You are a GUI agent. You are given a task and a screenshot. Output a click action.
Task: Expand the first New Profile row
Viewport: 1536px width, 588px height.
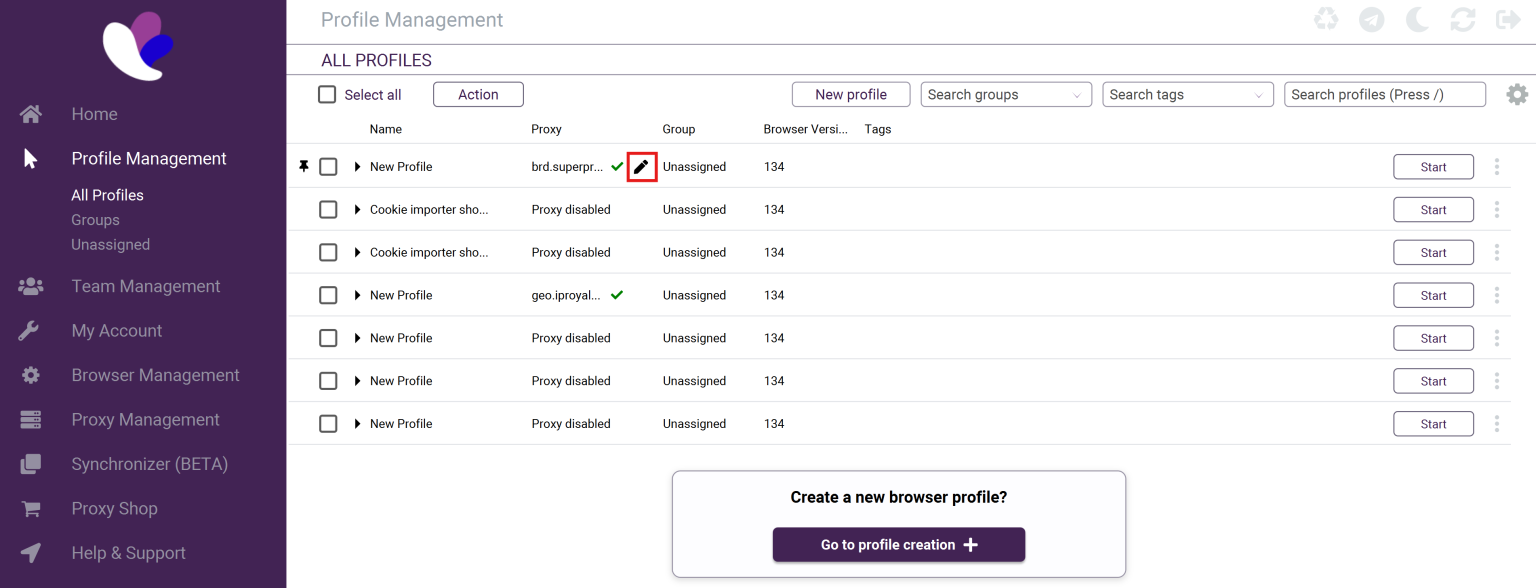(x=357, y=166)
